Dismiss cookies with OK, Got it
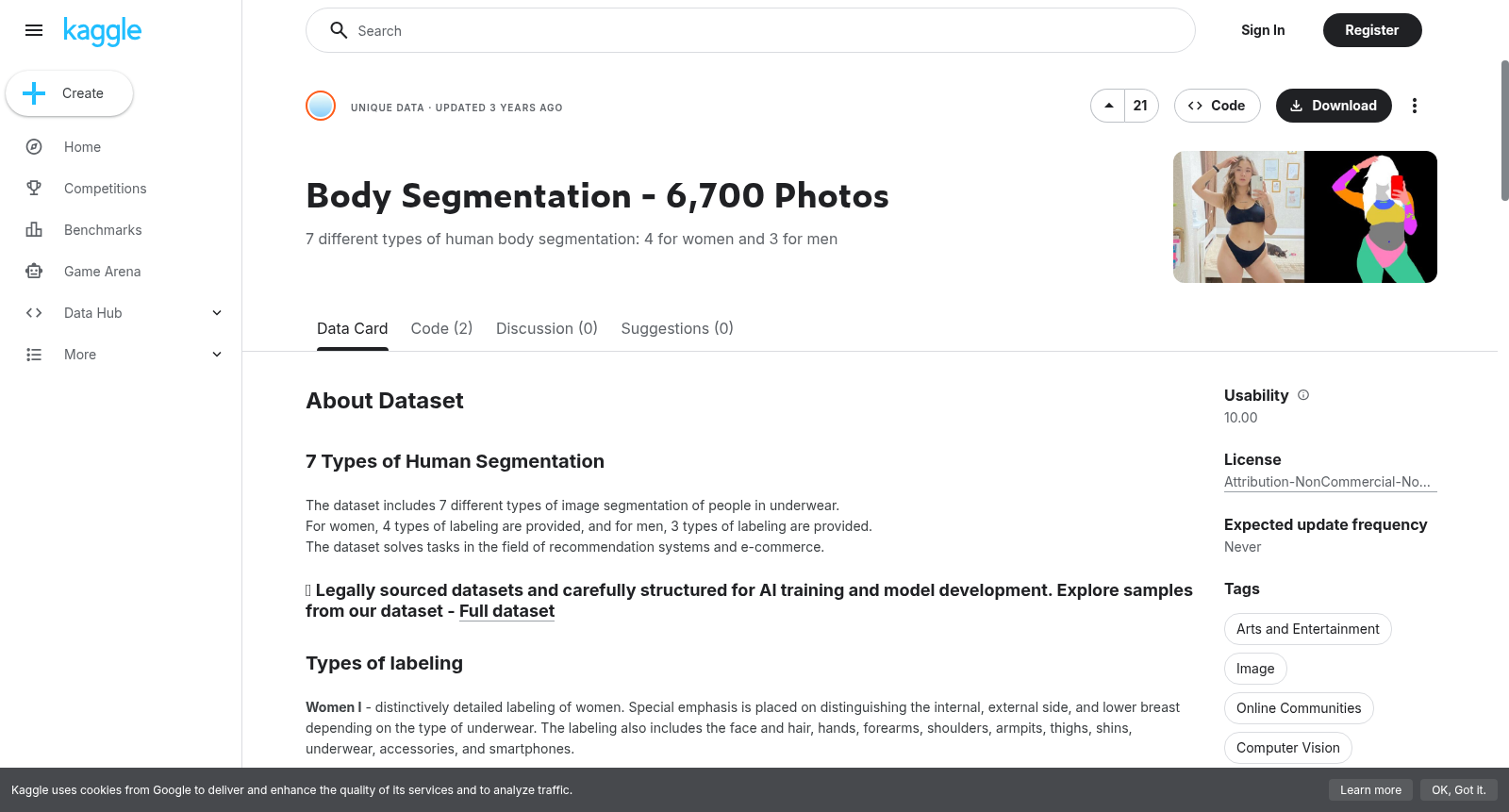 click(1458, 790)
